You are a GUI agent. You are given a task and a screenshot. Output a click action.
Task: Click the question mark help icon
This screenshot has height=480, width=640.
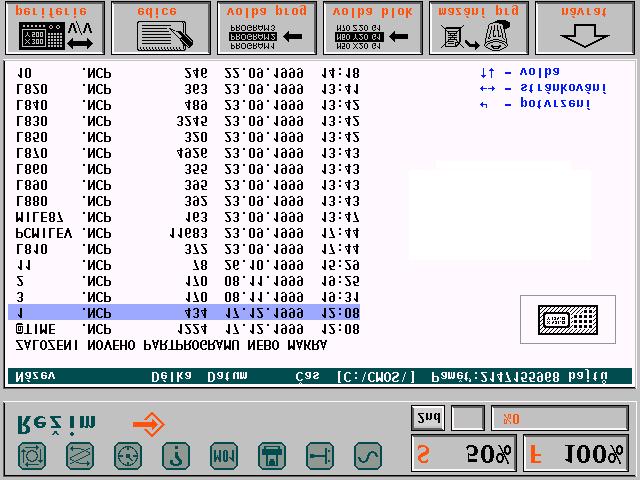point(176,456)
